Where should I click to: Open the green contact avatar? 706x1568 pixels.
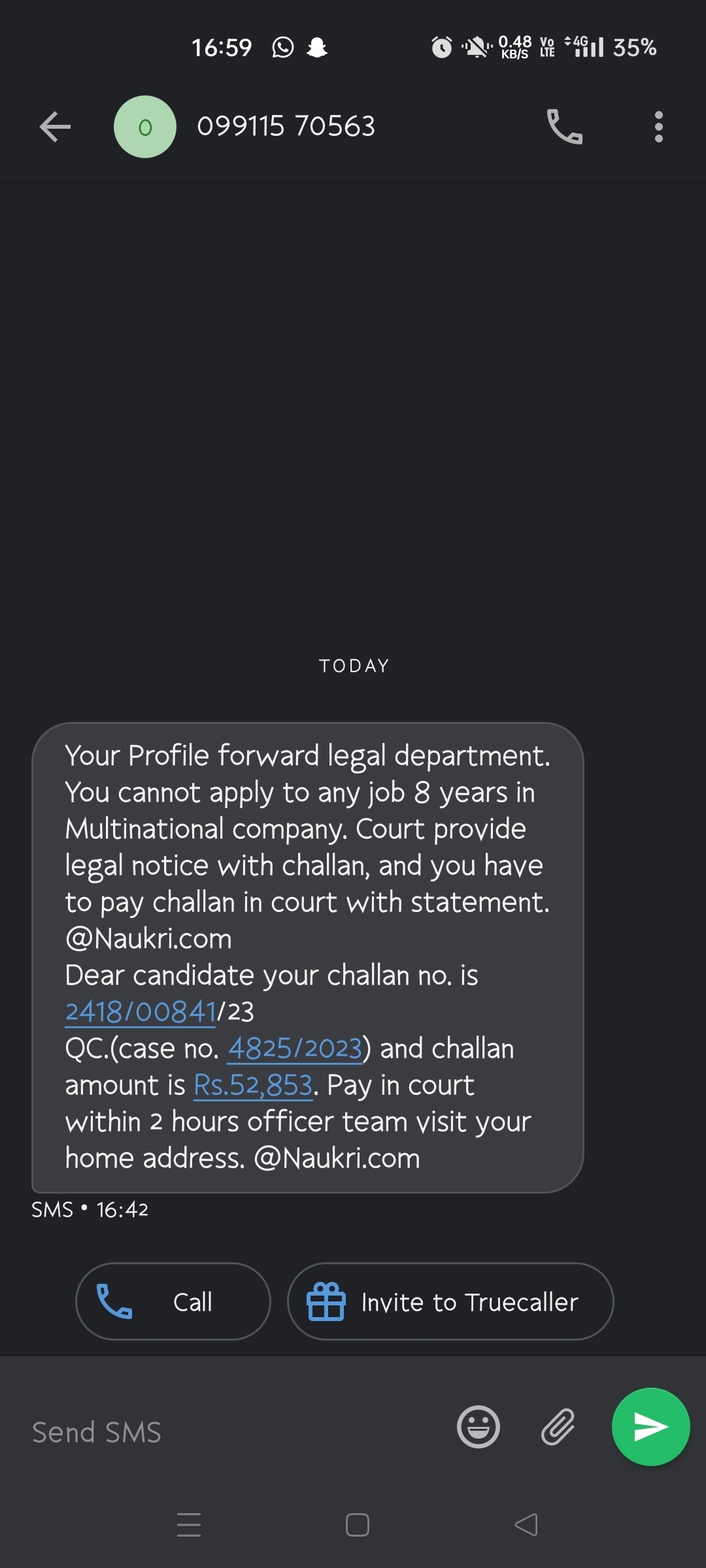point(145,127)
